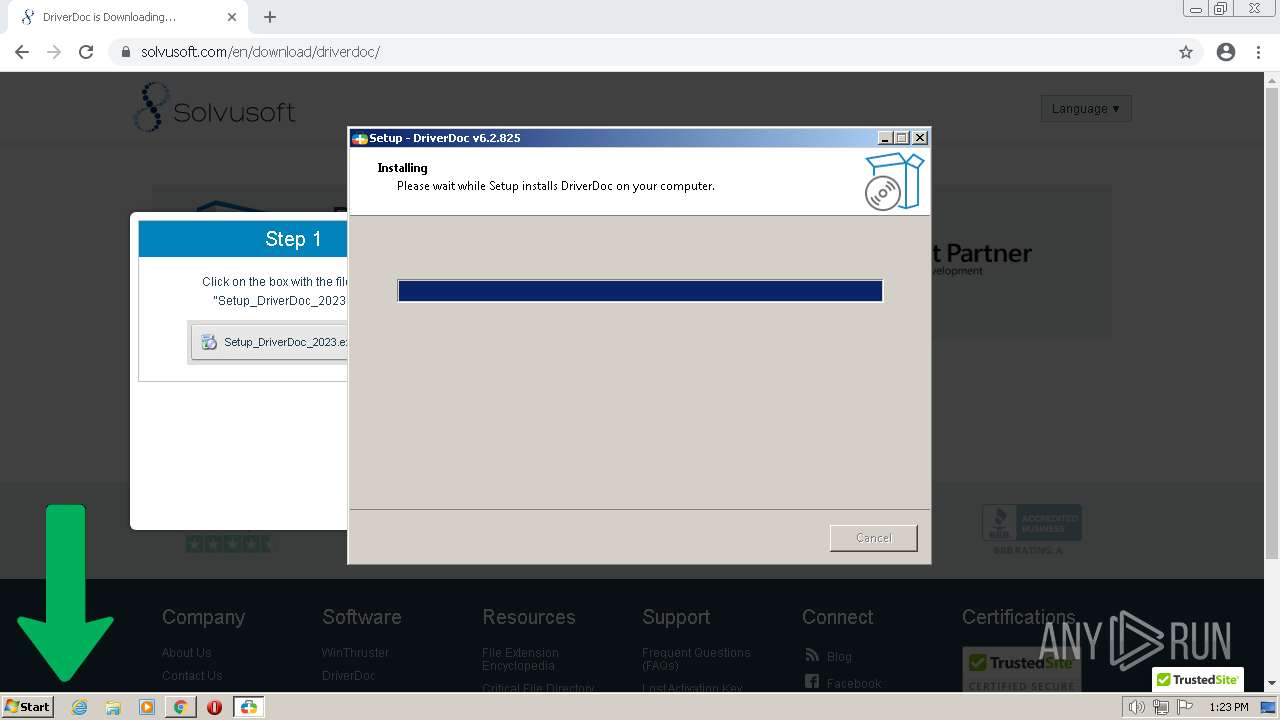Viewport: 1280px width, 720px height.
Task: Open the About Us footer link
Action: [187, 653]
